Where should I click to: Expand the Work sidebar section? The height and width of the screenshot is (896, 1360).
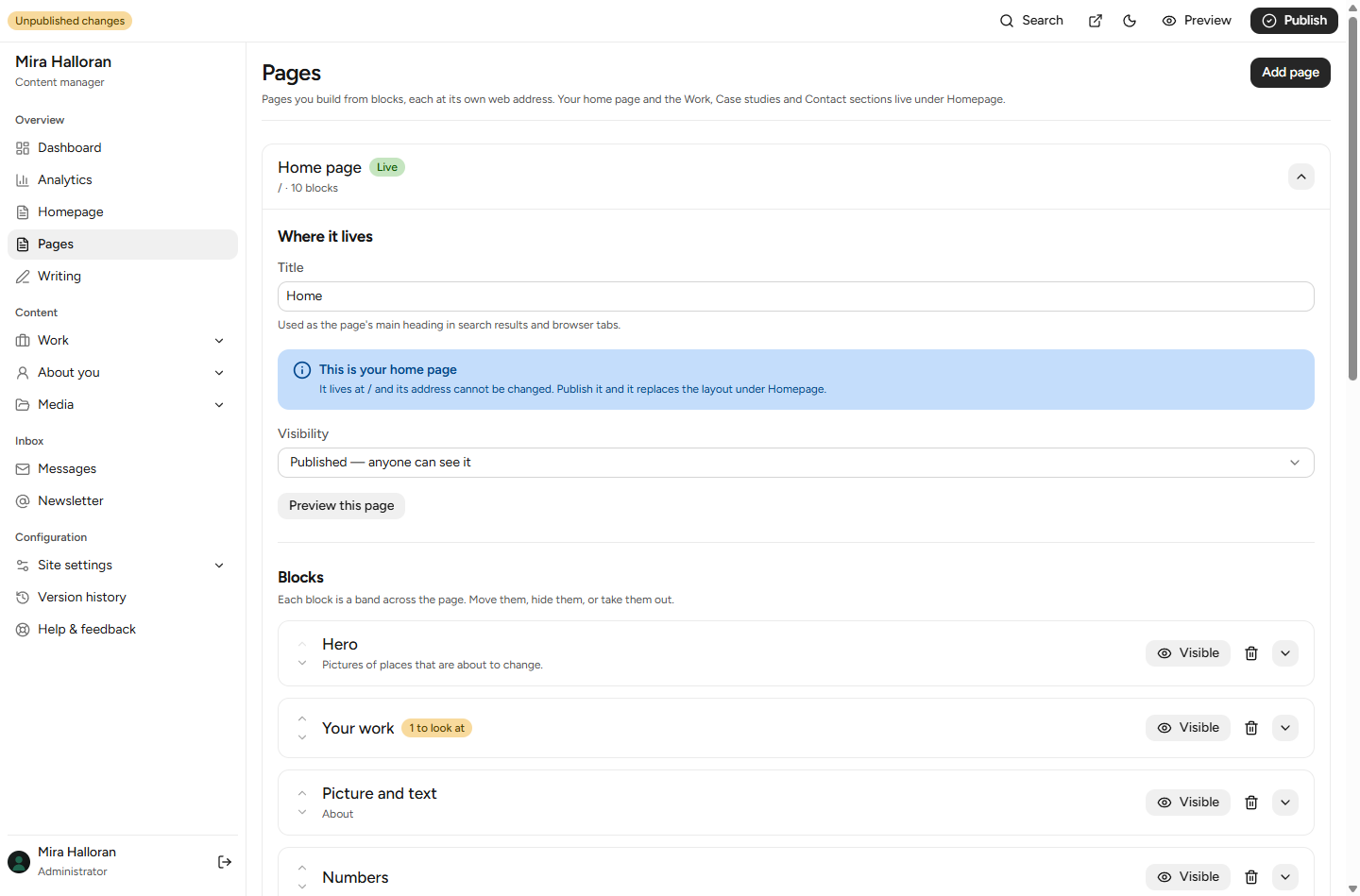pos(123,341)
